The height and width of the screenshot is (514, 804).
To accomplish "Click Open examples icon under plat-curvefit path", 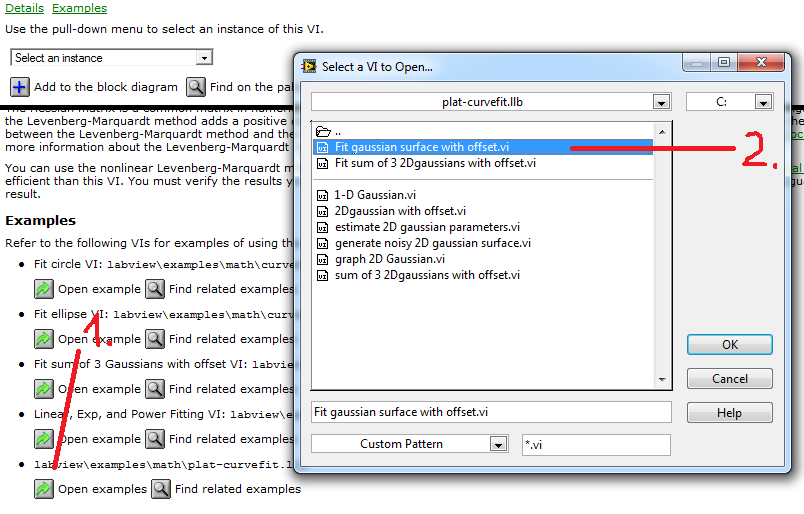I will tap(44, 489).
